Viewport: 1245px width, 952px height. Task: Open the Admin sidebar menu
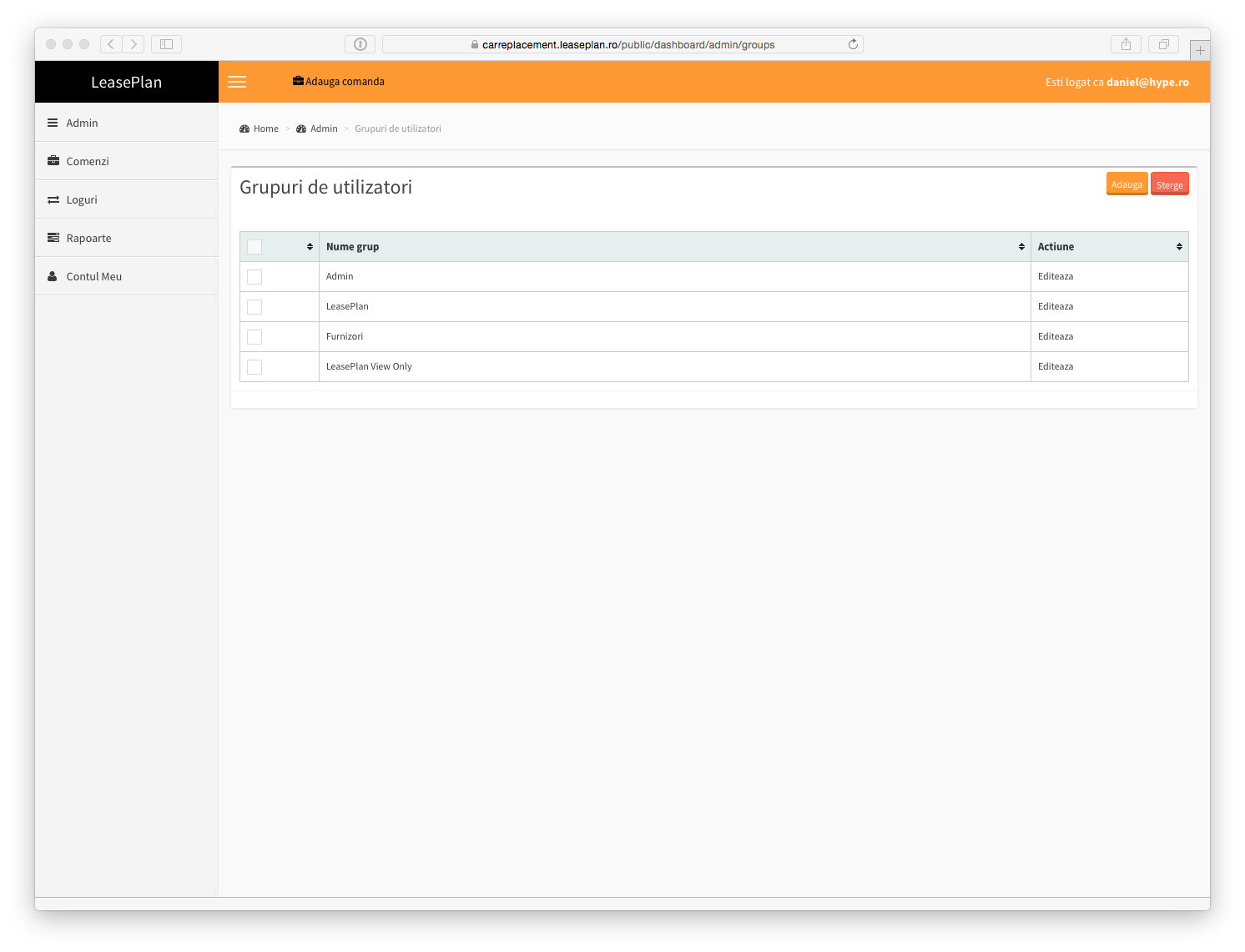(127, 123)
